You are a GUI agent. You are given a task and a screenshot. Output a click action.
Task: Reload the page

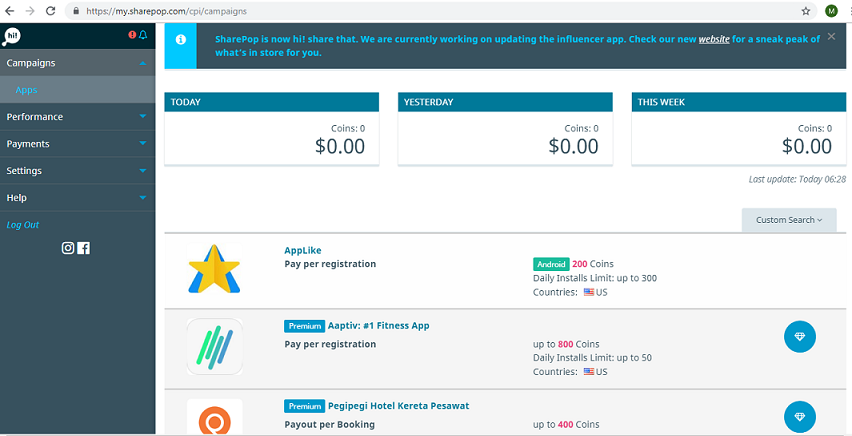51,11
